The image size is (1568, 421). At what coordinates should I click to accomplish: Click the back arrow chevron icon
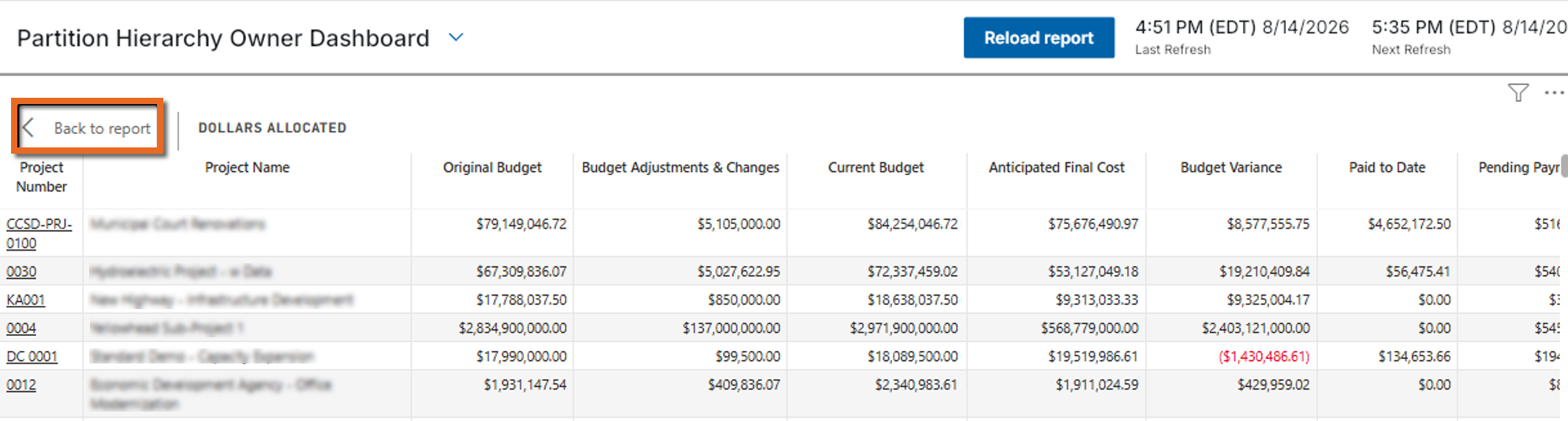pyautogui.click(x=28, y=128)
